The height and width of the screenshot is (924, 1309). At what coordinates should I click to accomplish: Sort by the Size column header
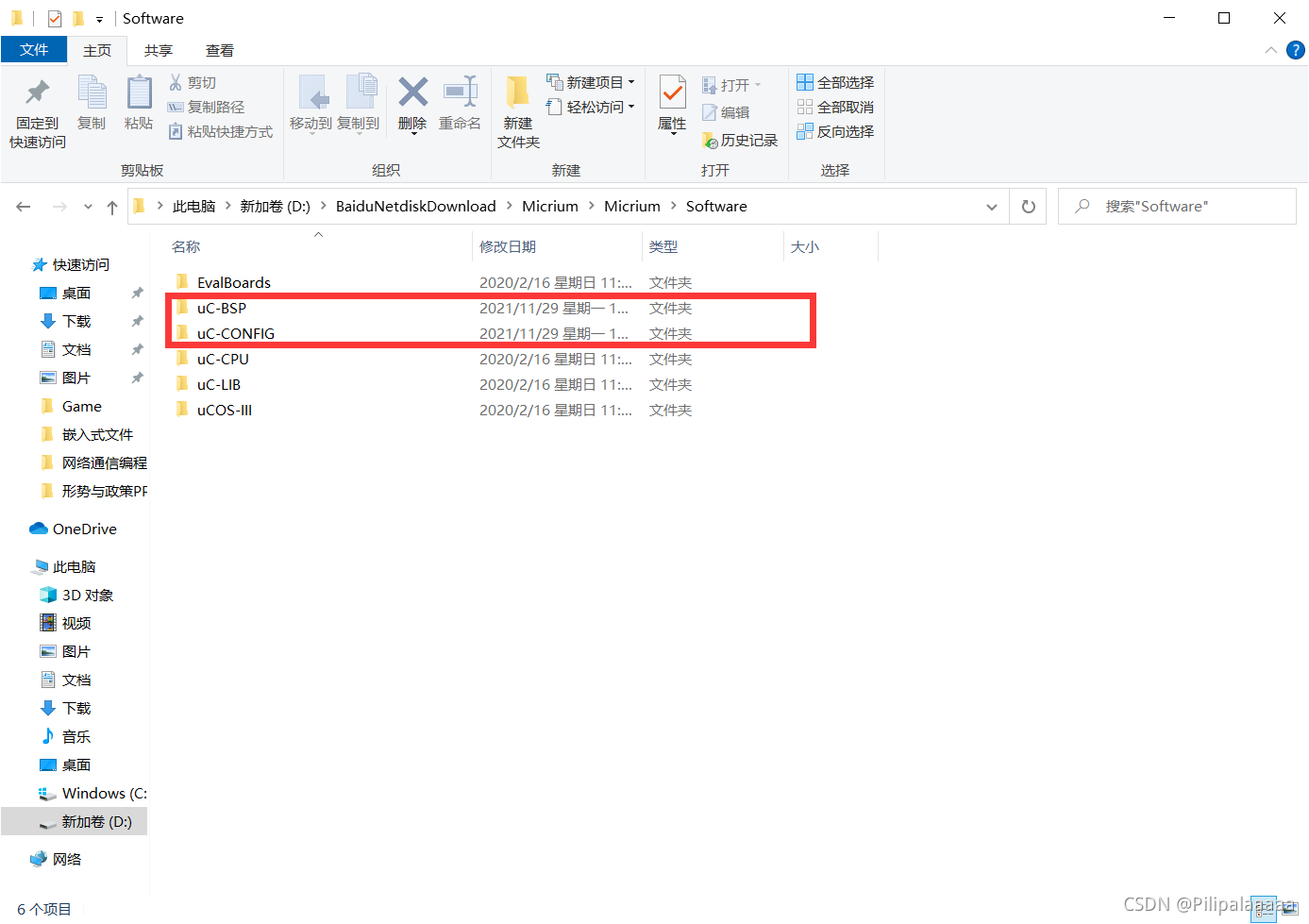click(x=831, y=246)
